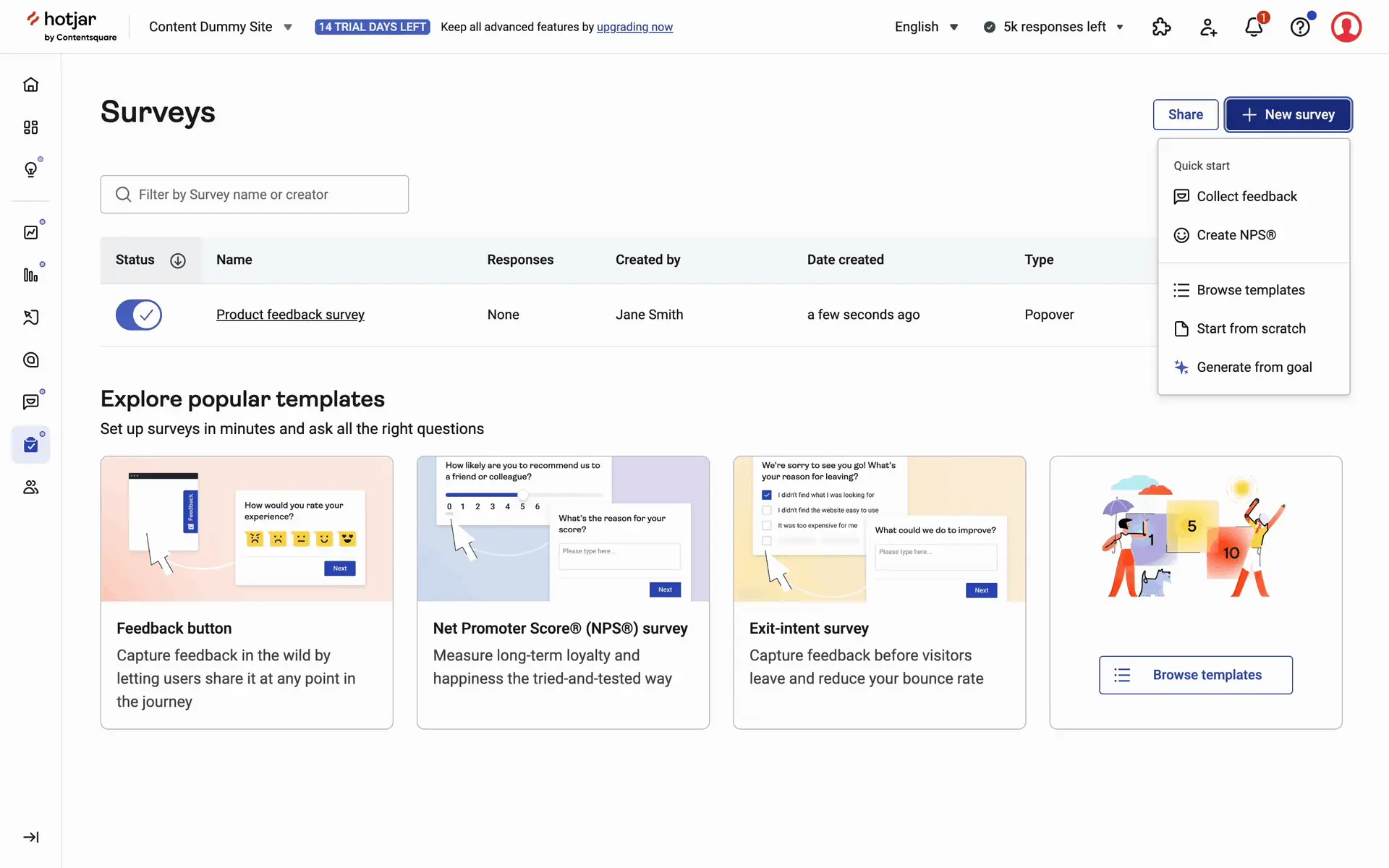Image resolution: width=1389 pixels, height=868 pixels.
Task: Open the Home sidebar icon
Action: [x=30, y=85]
